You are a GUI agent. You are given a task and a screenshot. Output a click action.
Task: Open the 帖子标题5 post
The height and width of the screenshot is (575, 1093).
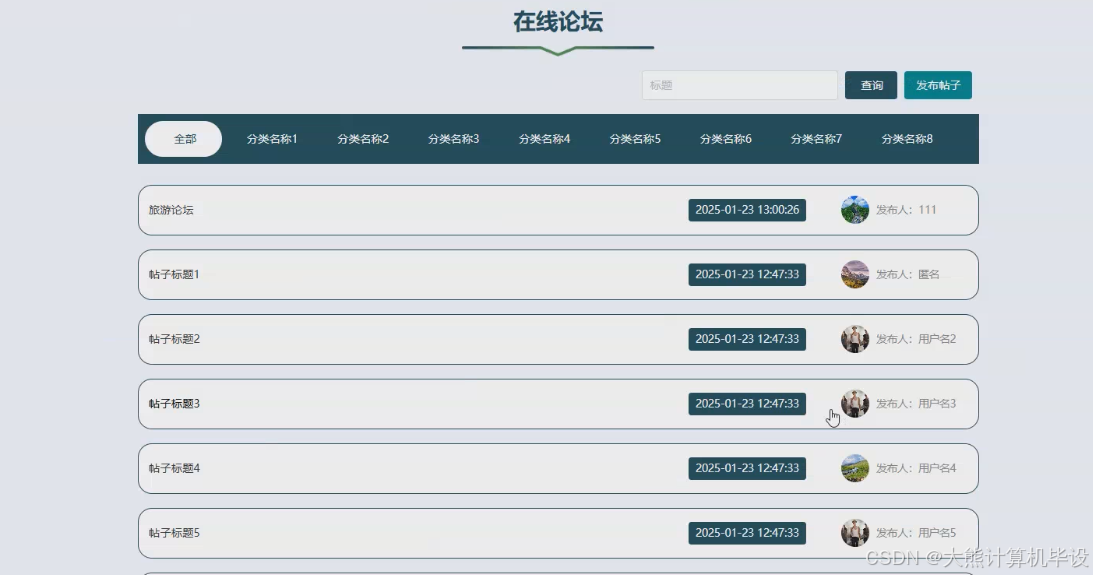pyautogui.click(x=558, y=533)
